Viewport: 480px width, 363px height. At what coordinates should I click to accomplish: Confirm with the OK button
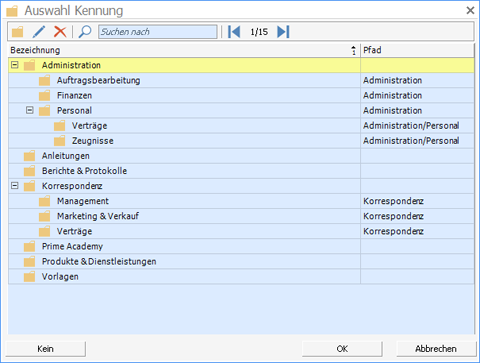point(342,349)
